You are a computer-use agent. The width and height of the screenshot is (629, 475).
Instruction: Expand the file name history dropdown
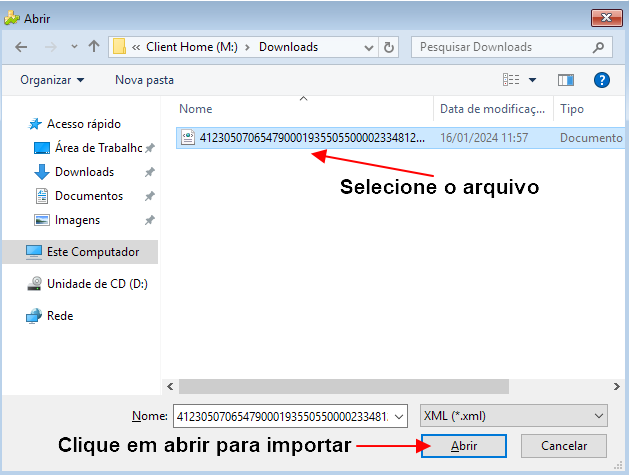coord(399,416)
